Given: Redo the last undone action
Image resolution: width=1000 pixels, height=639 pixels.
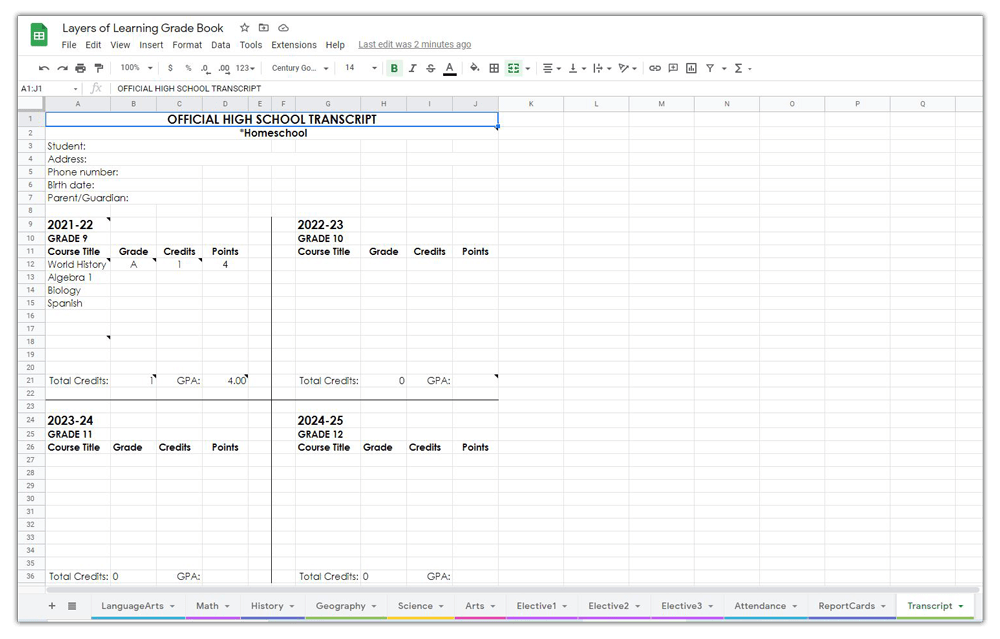Looking at the screenshot, I should (62, 68).
